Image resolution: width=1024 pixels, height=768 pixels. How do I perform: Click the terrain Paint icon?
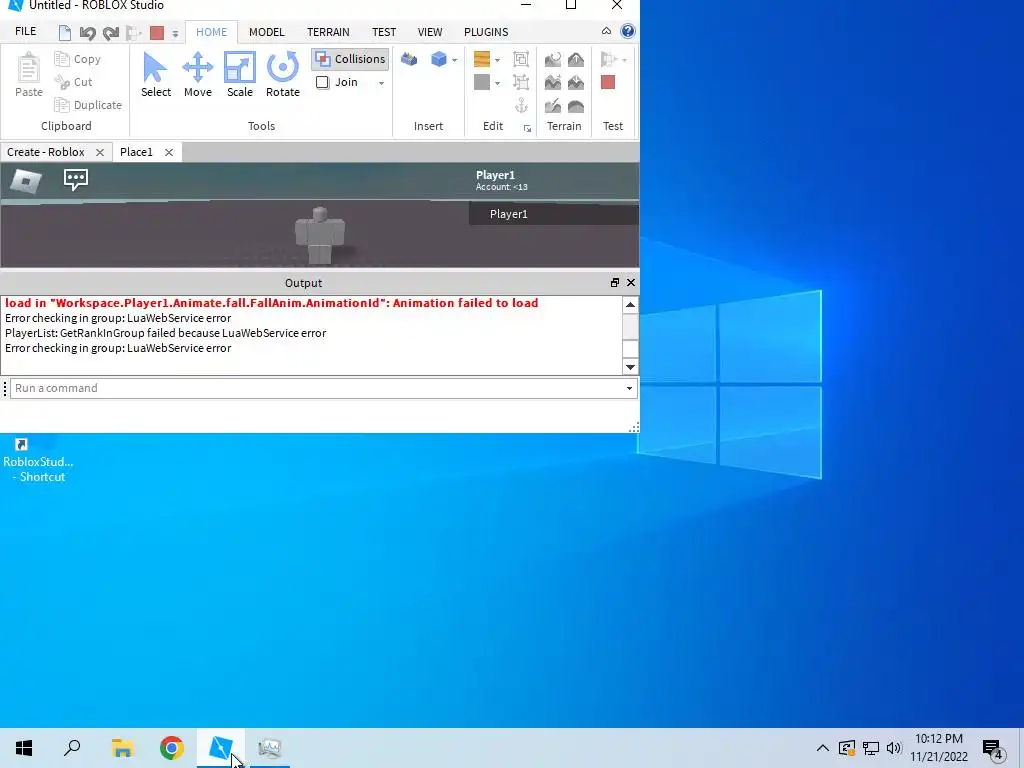pyautogui.click(x=552, y=105)
